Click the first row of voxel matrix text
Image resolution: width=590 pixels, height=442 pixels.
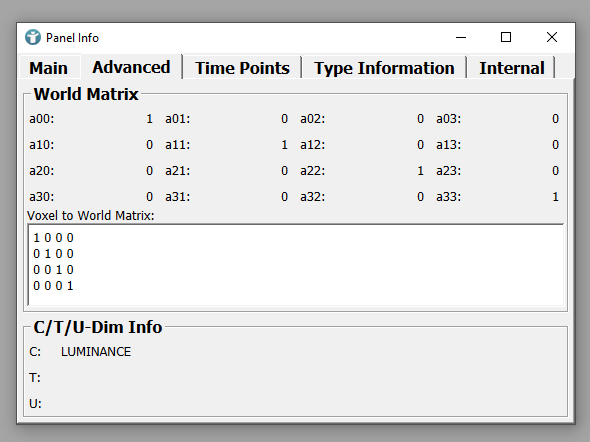pyautogui.click(x=53, y=238)
